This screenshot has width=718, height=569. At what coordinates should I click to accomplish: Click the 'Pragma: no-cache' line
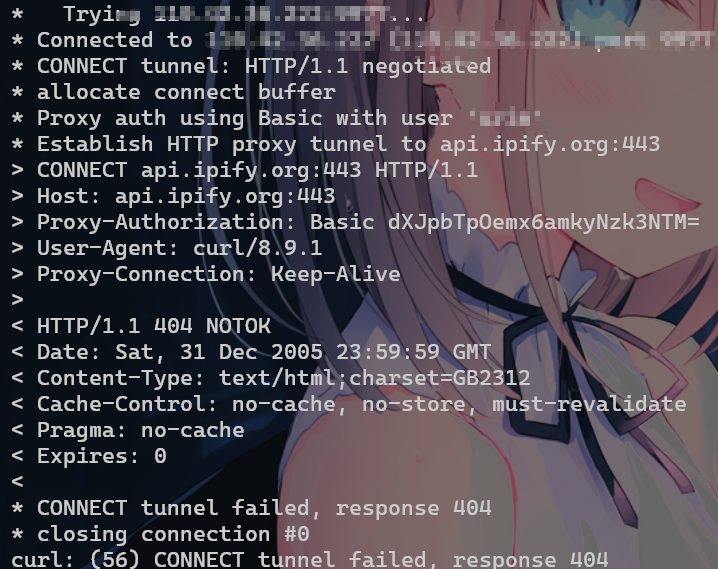coord(128,431)
